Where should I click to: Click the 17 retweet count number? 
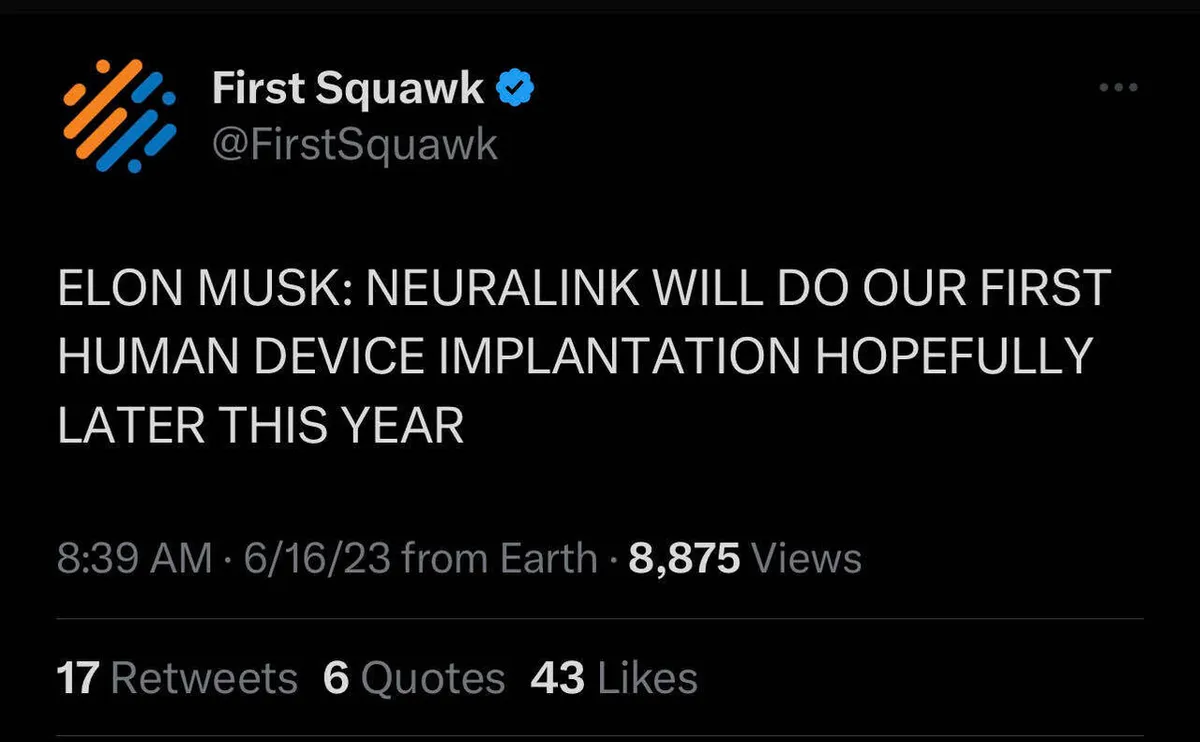click(78, 678)
